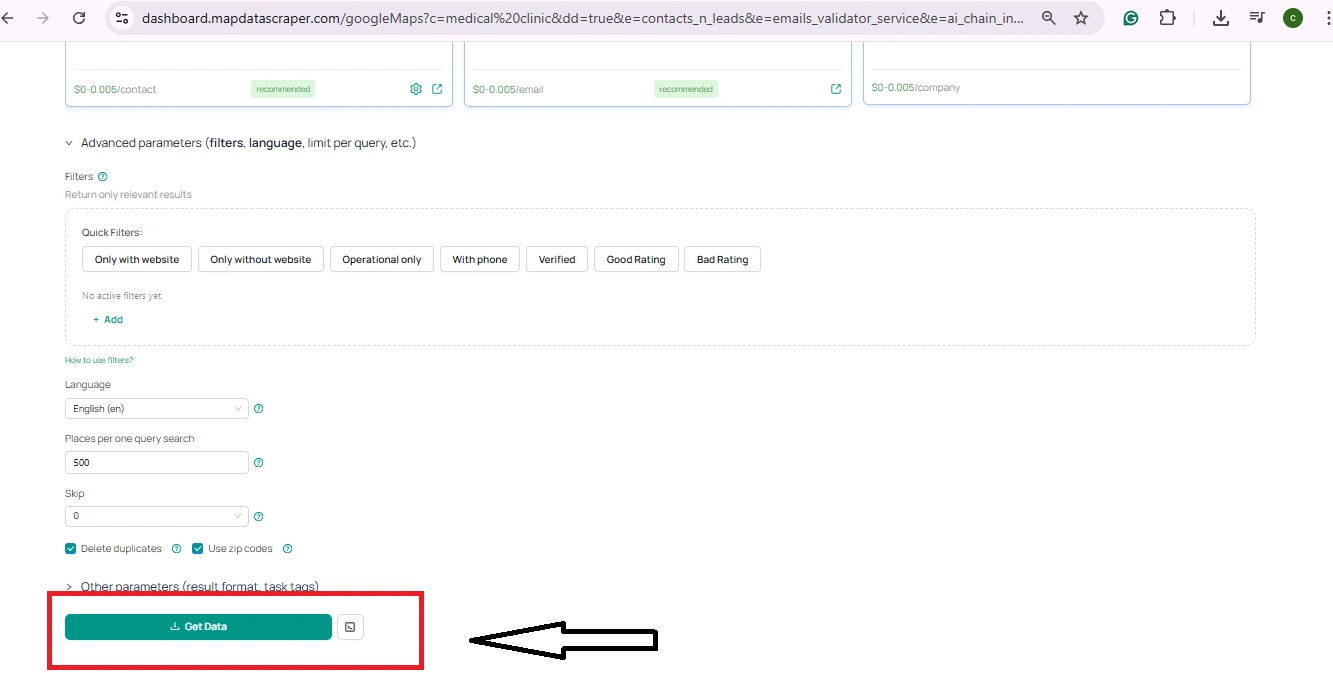Open the Skip dropdown
Image resolution: width=1333 pixels, height=673 pixels.
point(156,517)
